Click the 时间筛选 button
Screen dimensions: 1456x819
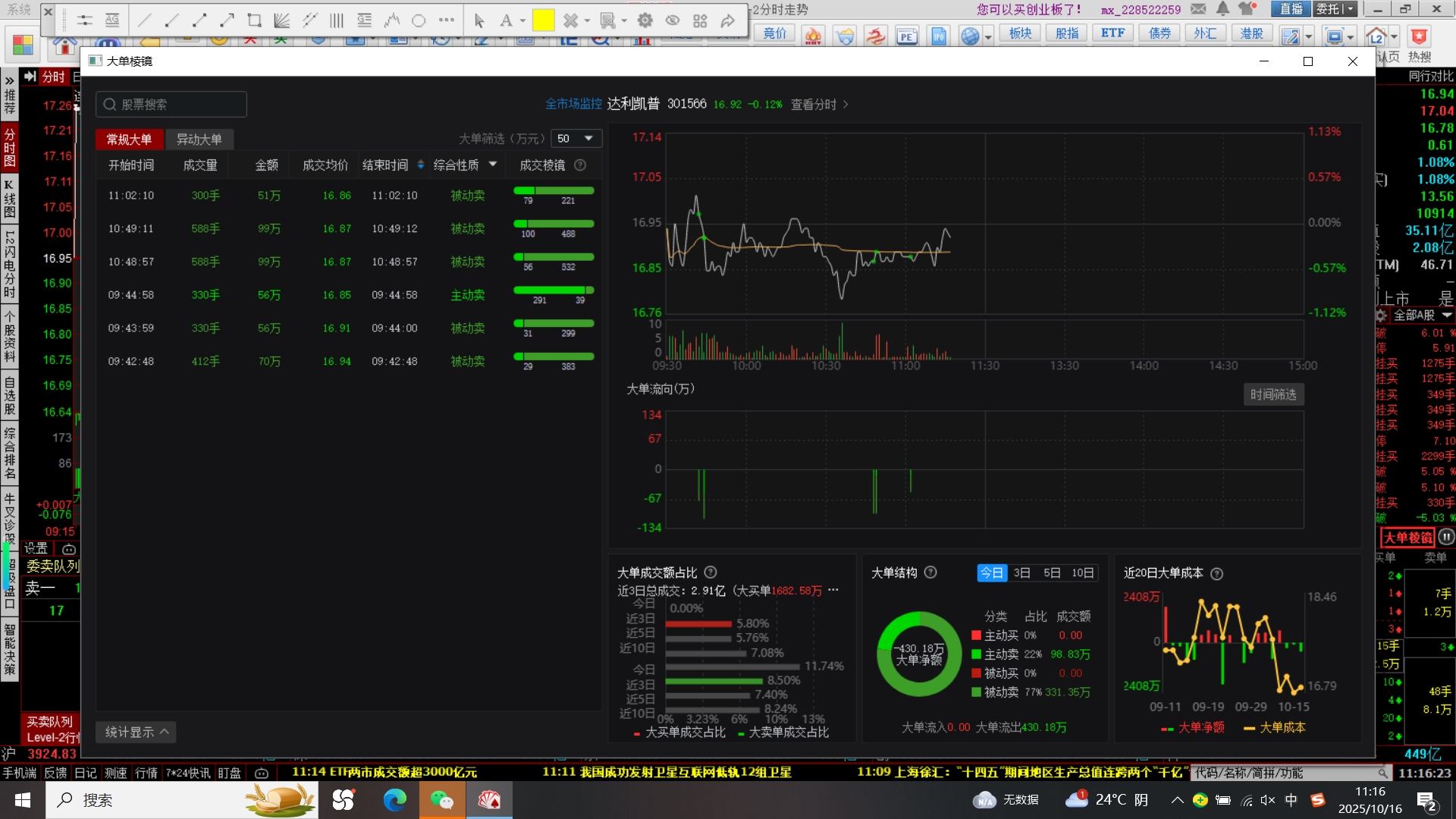[1273, 394]
